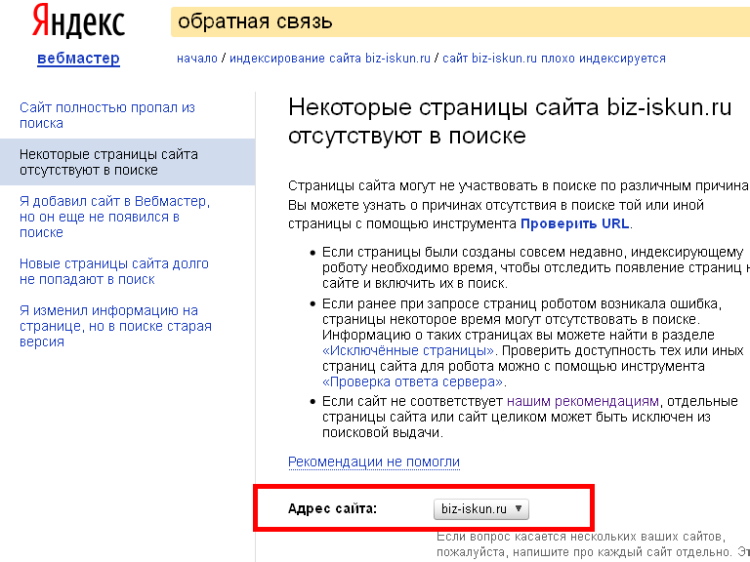Click hint text Если вопрос касается нескольких ваших сайтов
Viewport: 750px width, 562px height.
click(x=593, y=544)
